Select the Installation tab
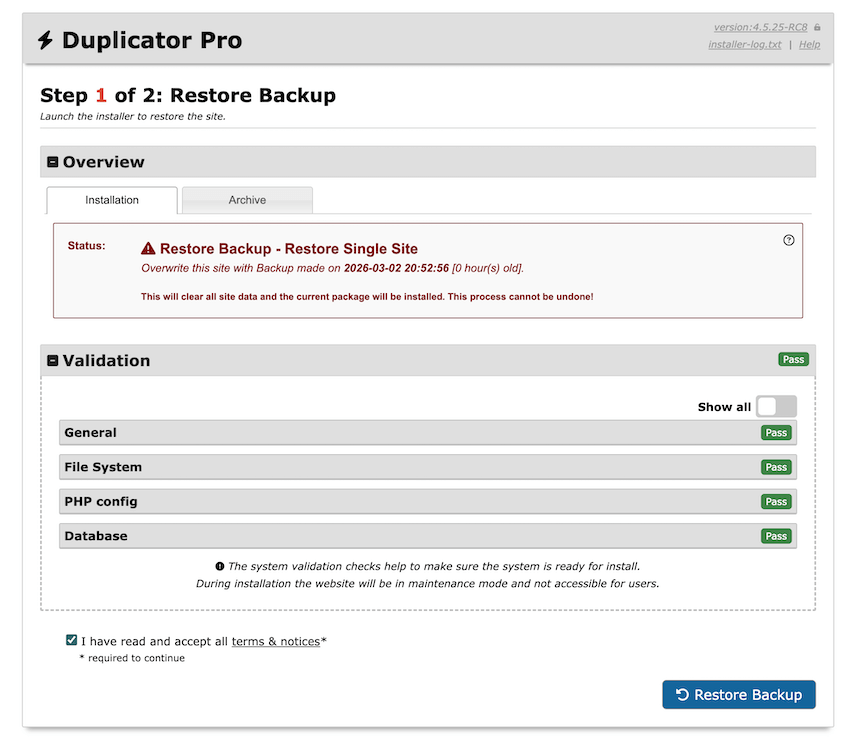 pyautogui.click(x=111, y=200)
